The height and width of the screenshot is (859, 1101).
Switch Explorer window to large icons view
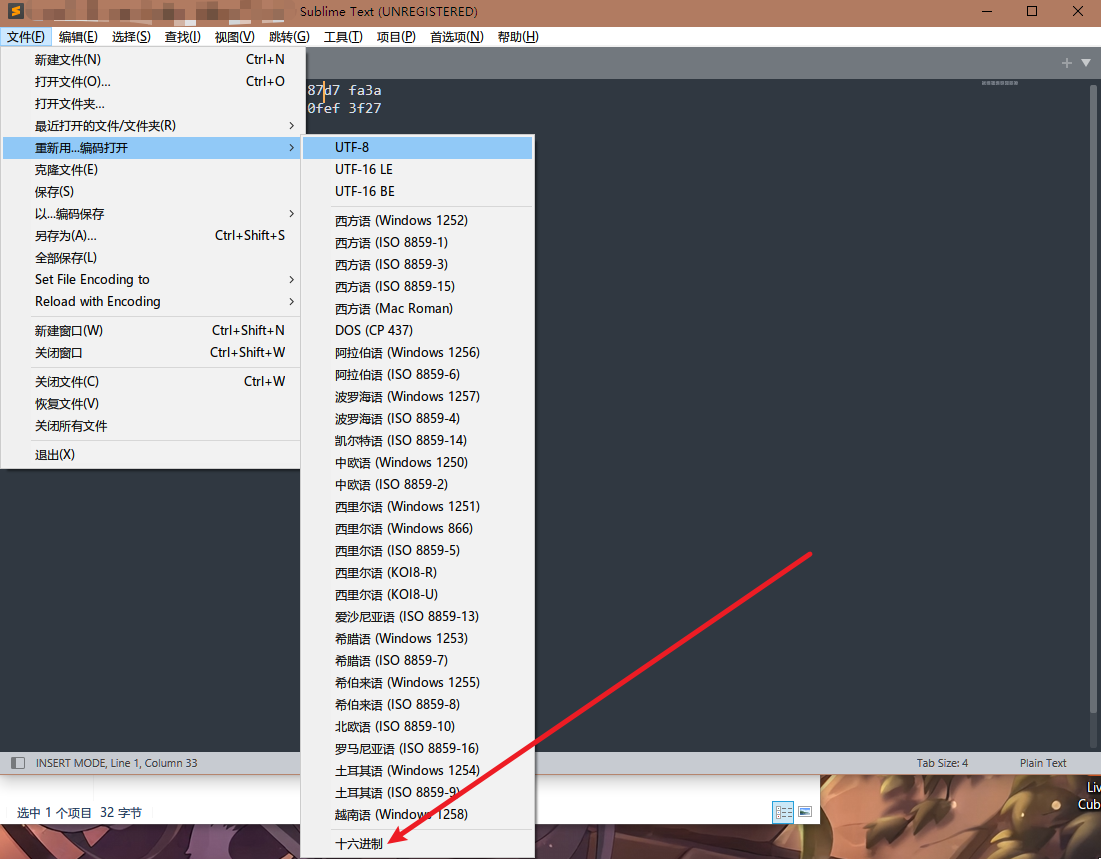click(x=805, y=812)
